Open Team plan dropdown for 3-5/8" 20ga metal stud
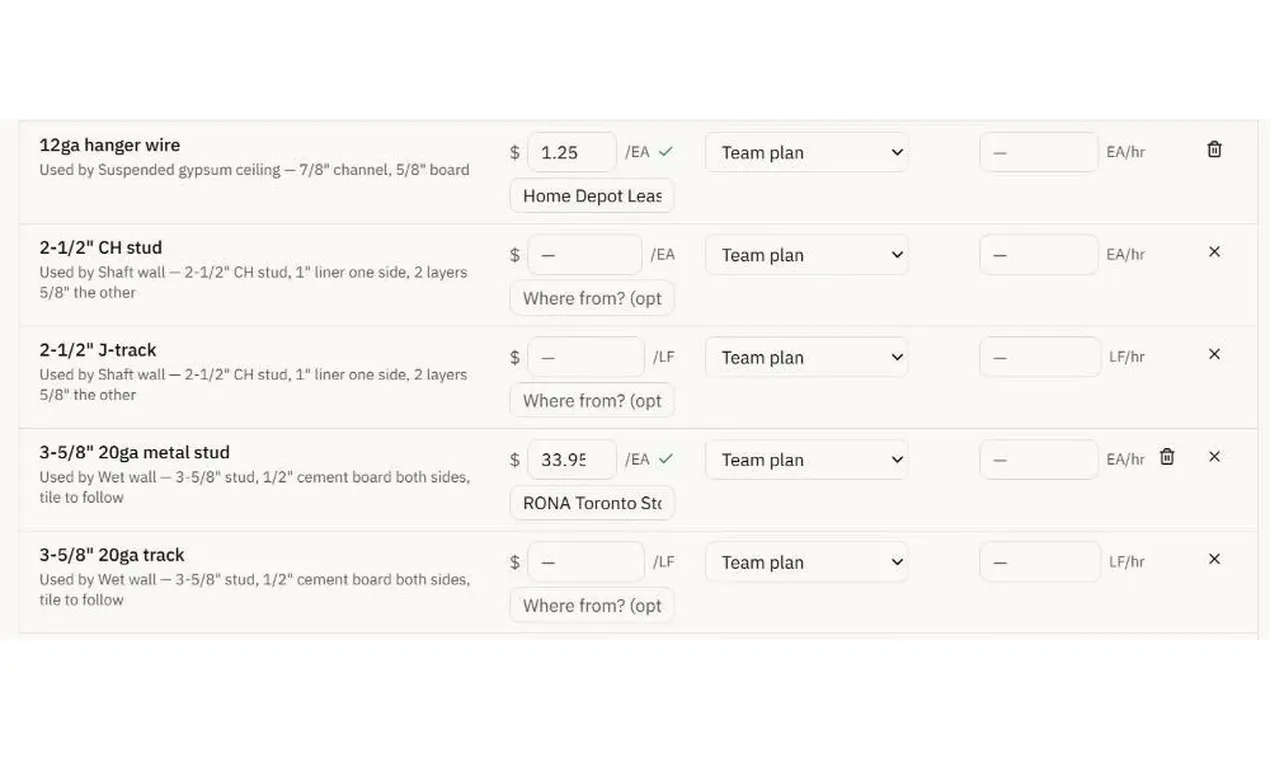The image size is (1270, 760). (x=807, y=460)
